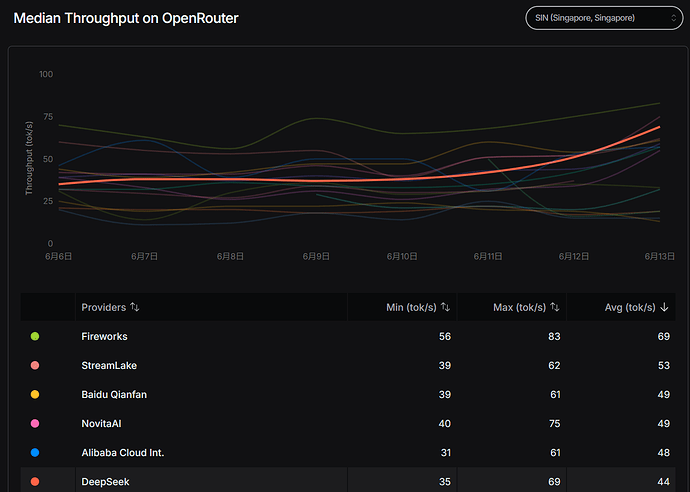Click the 6月9日 x-axis date label
The image size is (690, 492).
316,256
